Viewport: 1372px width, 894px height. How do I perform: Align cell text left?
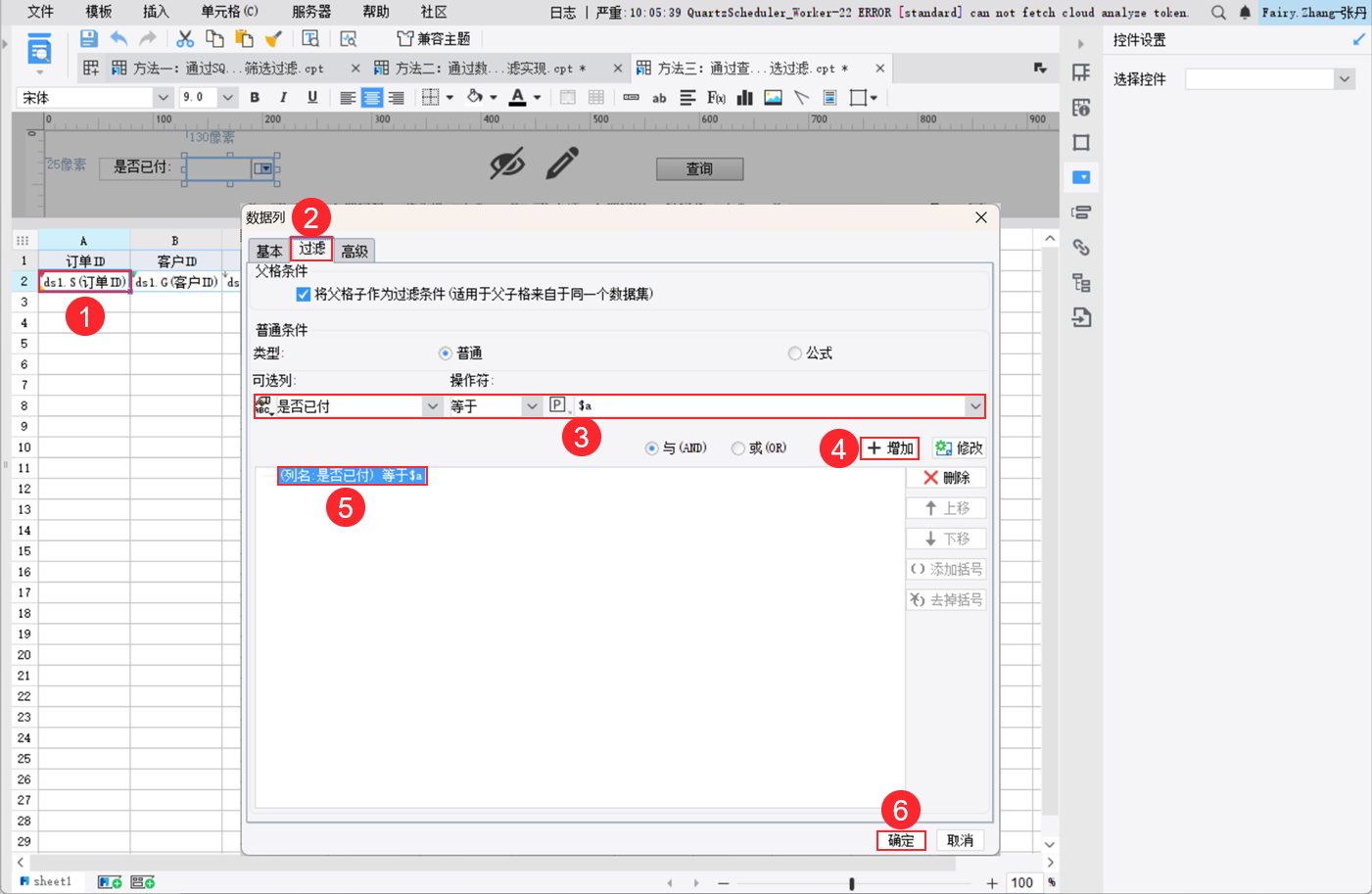click(x=348, y=97)
